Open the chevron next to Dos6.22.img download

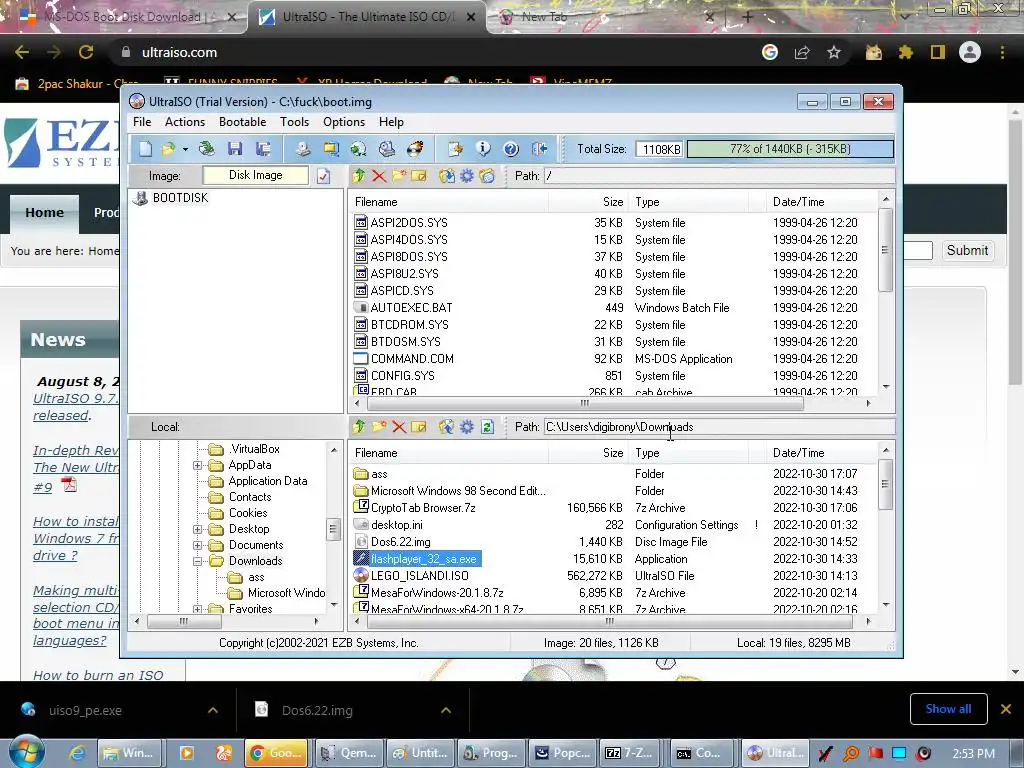446,710
